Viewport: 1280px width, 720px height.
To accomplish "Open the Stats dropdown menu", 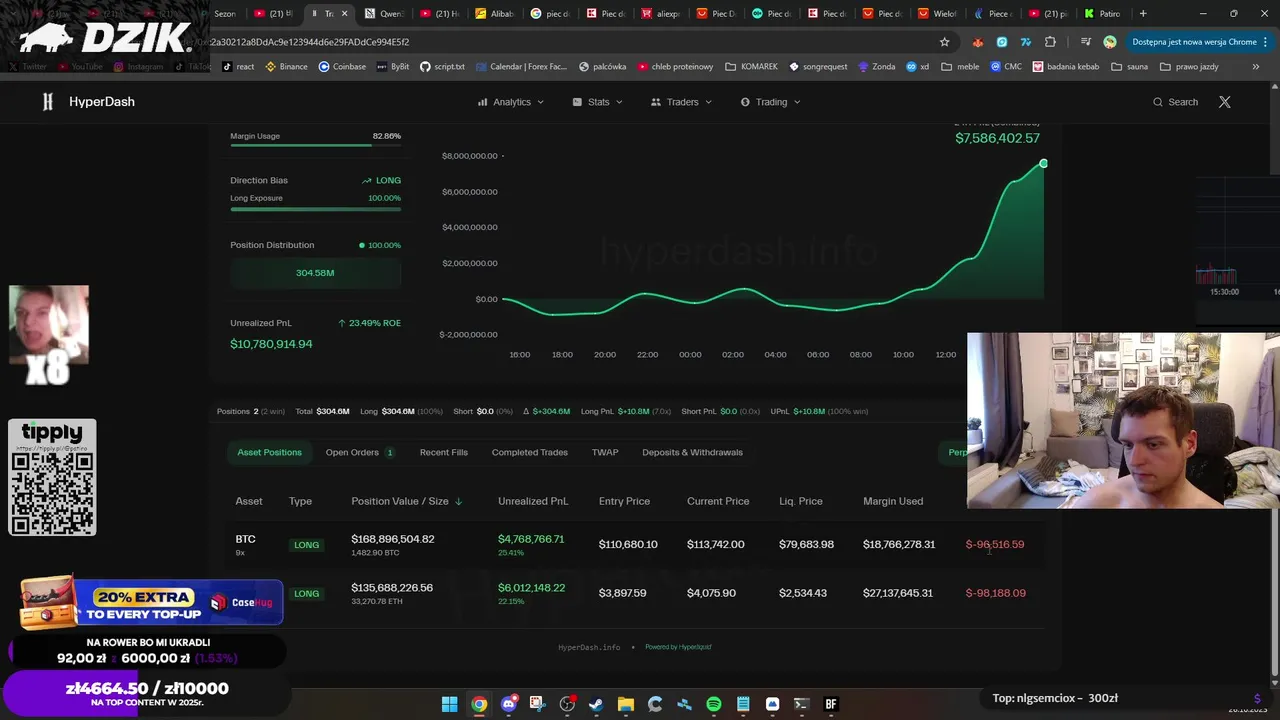I will click(598, 102).
